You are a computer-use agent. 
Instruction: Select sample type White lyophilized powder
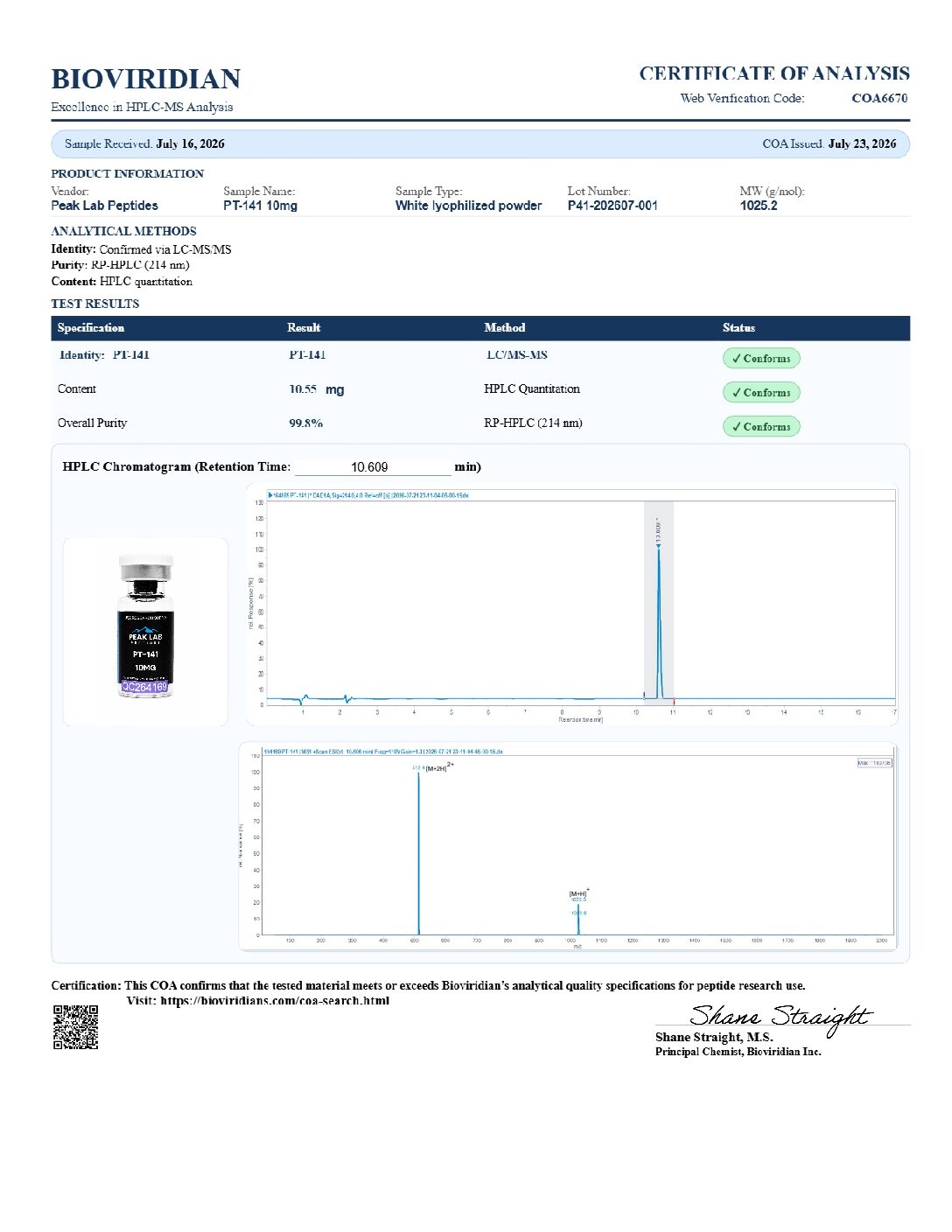point(468,206)
